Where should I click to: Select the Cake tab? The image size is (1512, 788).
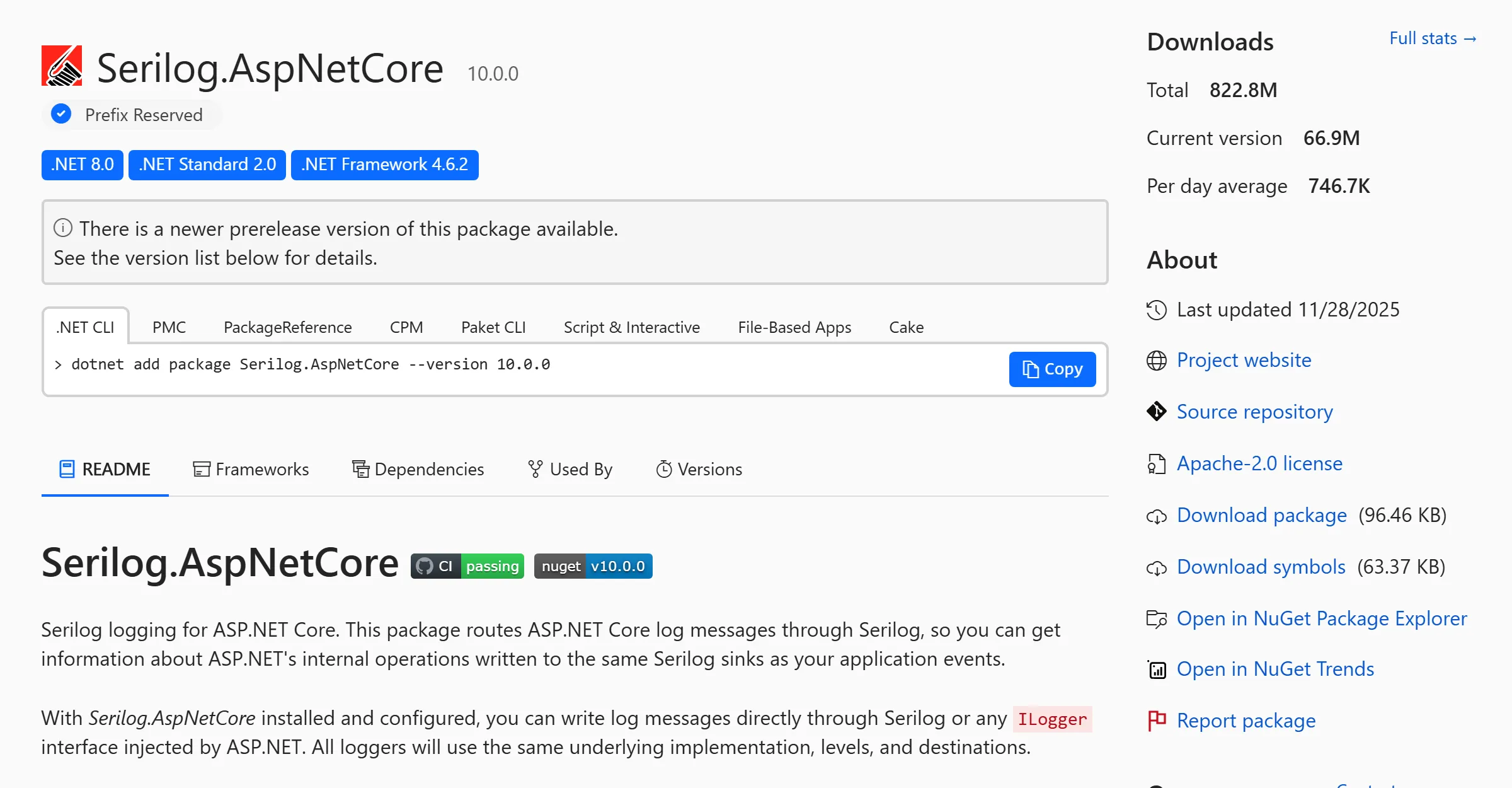906,327
